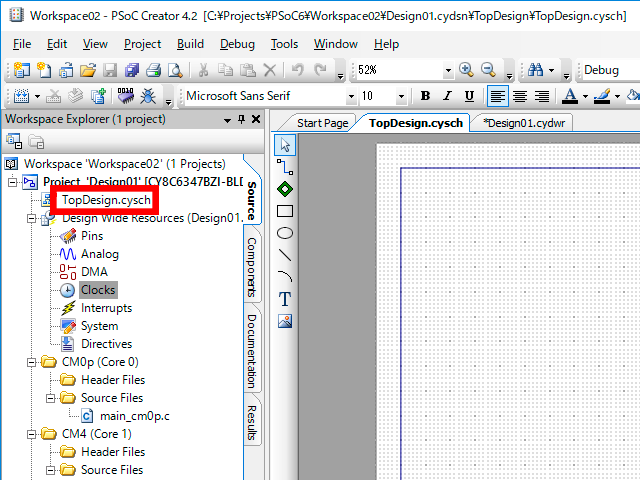Open the highlight line color picker
The width and height of the screenshot is (640, 480).
602,96
